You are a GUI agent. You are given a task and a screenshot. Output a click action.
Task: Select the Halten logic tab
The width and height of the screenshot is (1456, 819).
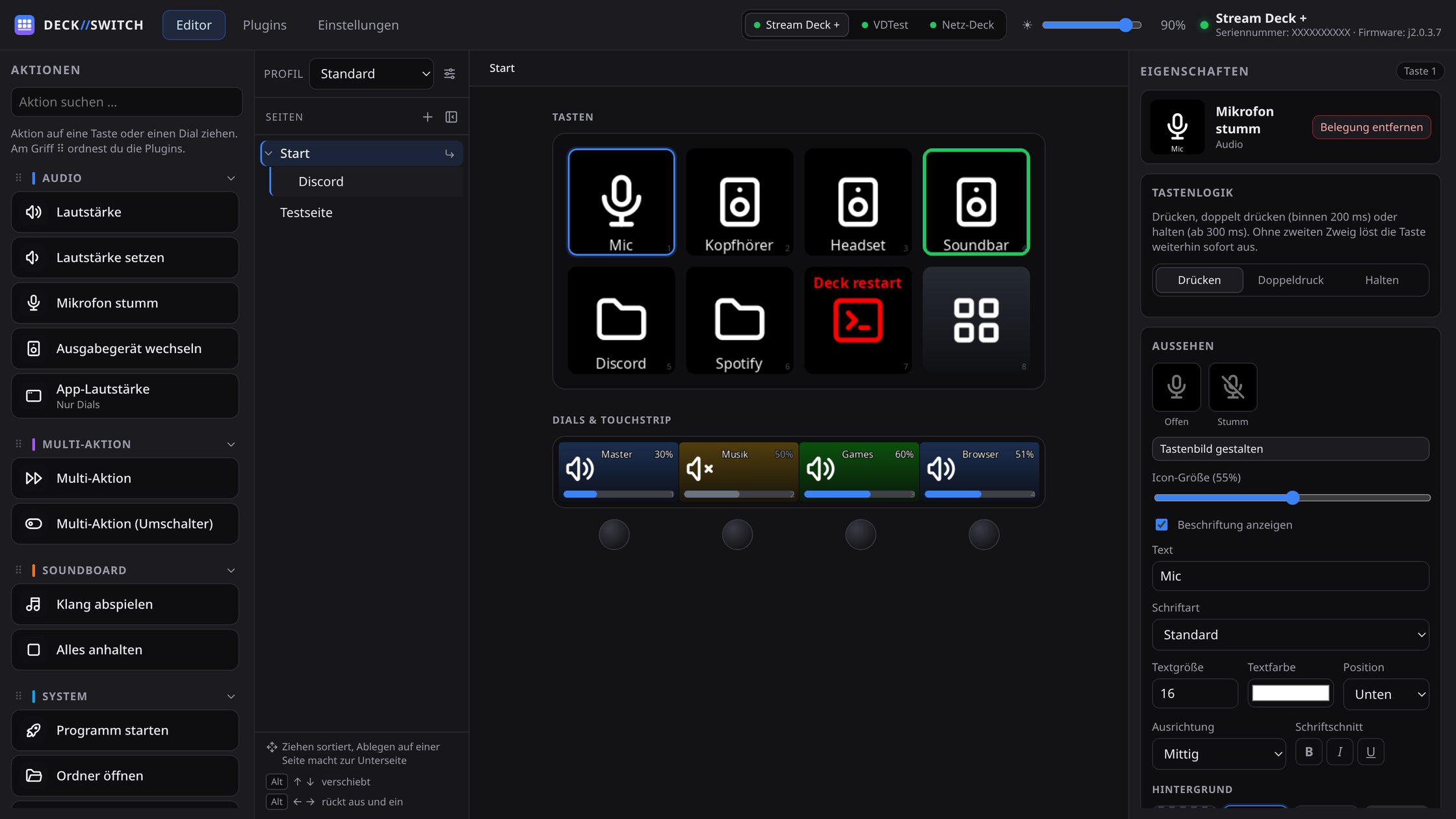click(1382, 280)
